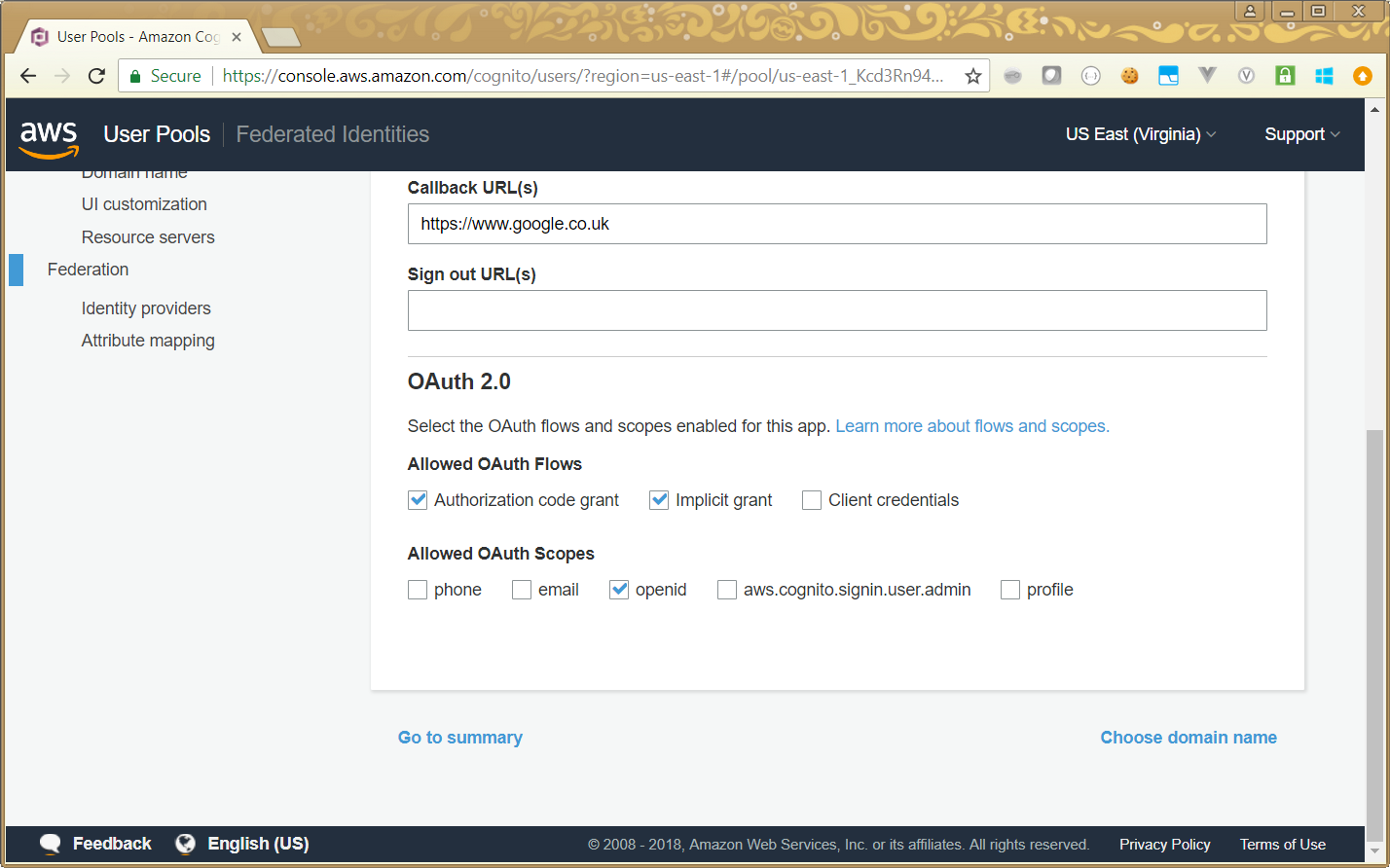1390x868 pixels.
Task: Reload the page with the refresh icon
Action: click(x=96, y=76)
